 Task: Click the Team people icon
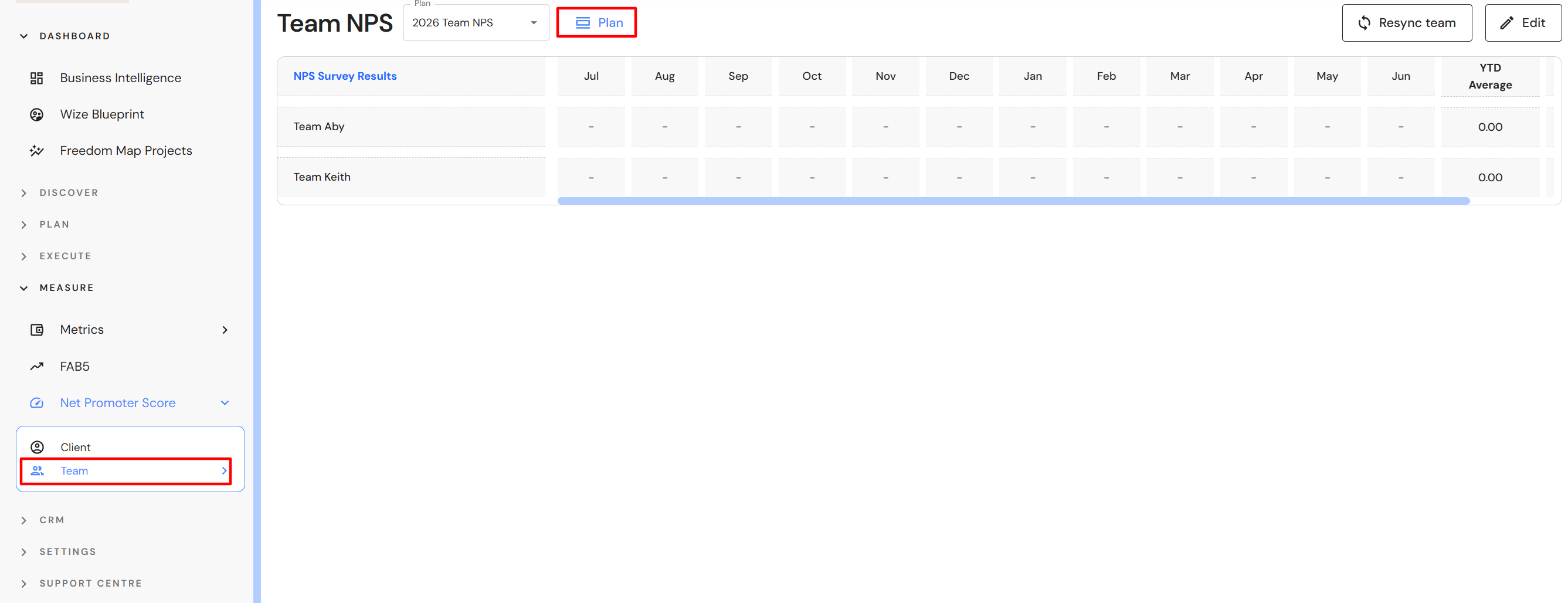tap(37, 471)
